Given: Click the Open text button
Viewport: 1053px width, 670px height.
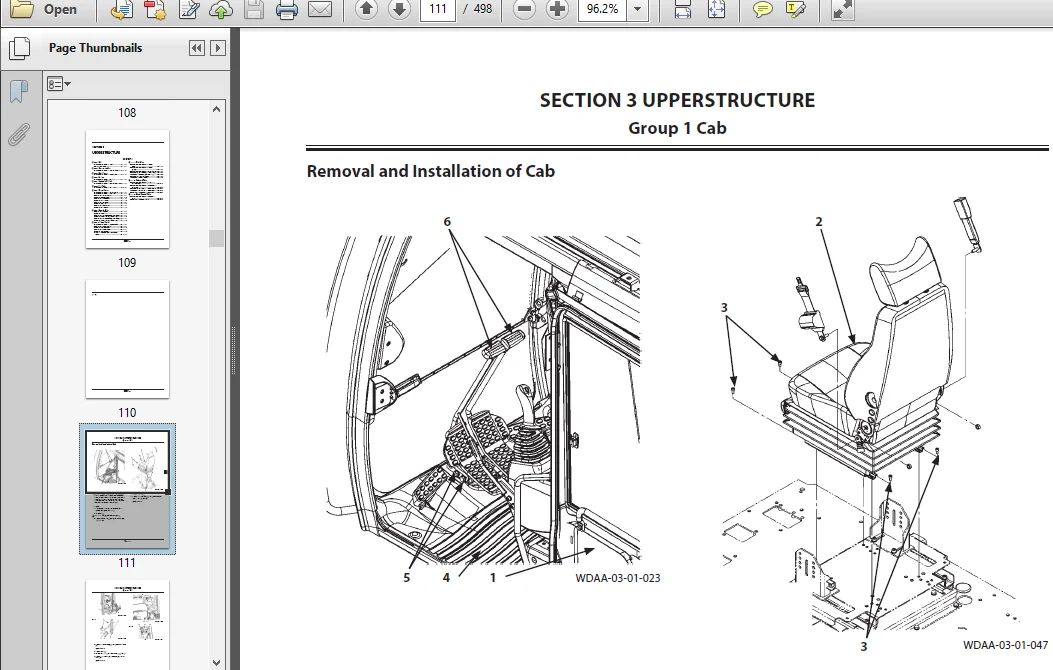Looking at the screenshot, I should click(60, 9).
